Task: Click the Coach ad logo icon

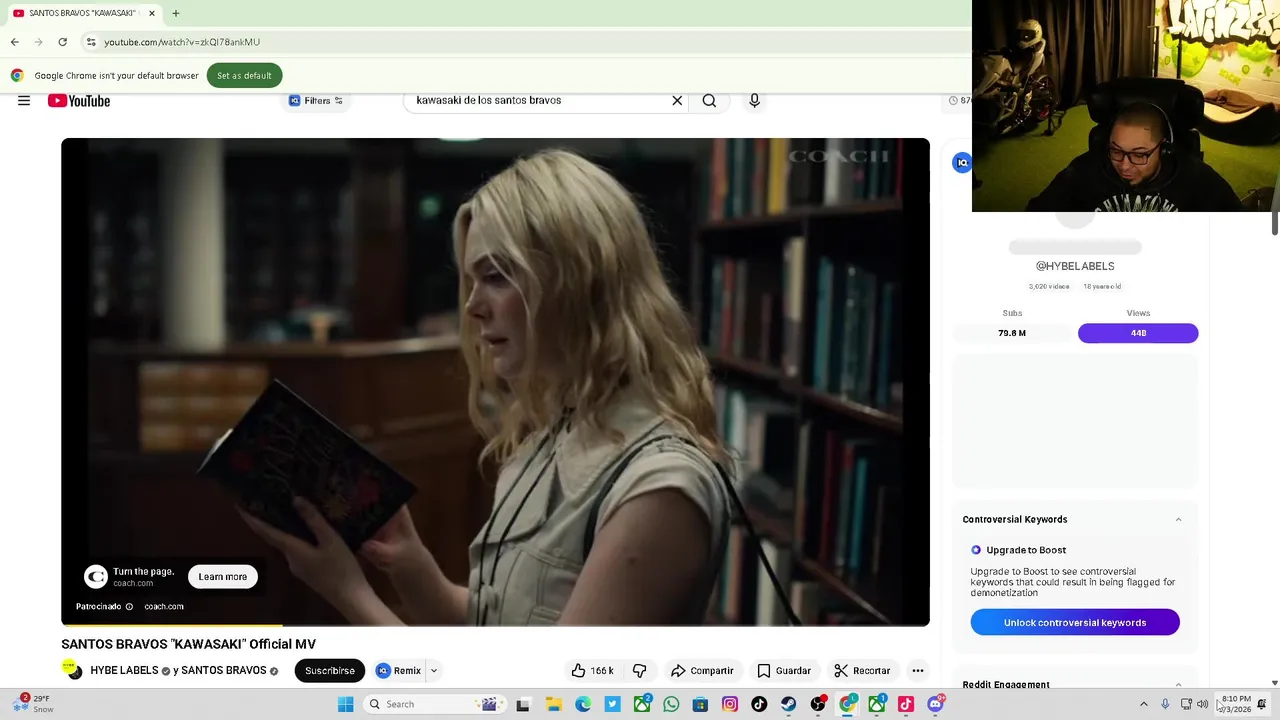Action: click(x=96, y=577)
